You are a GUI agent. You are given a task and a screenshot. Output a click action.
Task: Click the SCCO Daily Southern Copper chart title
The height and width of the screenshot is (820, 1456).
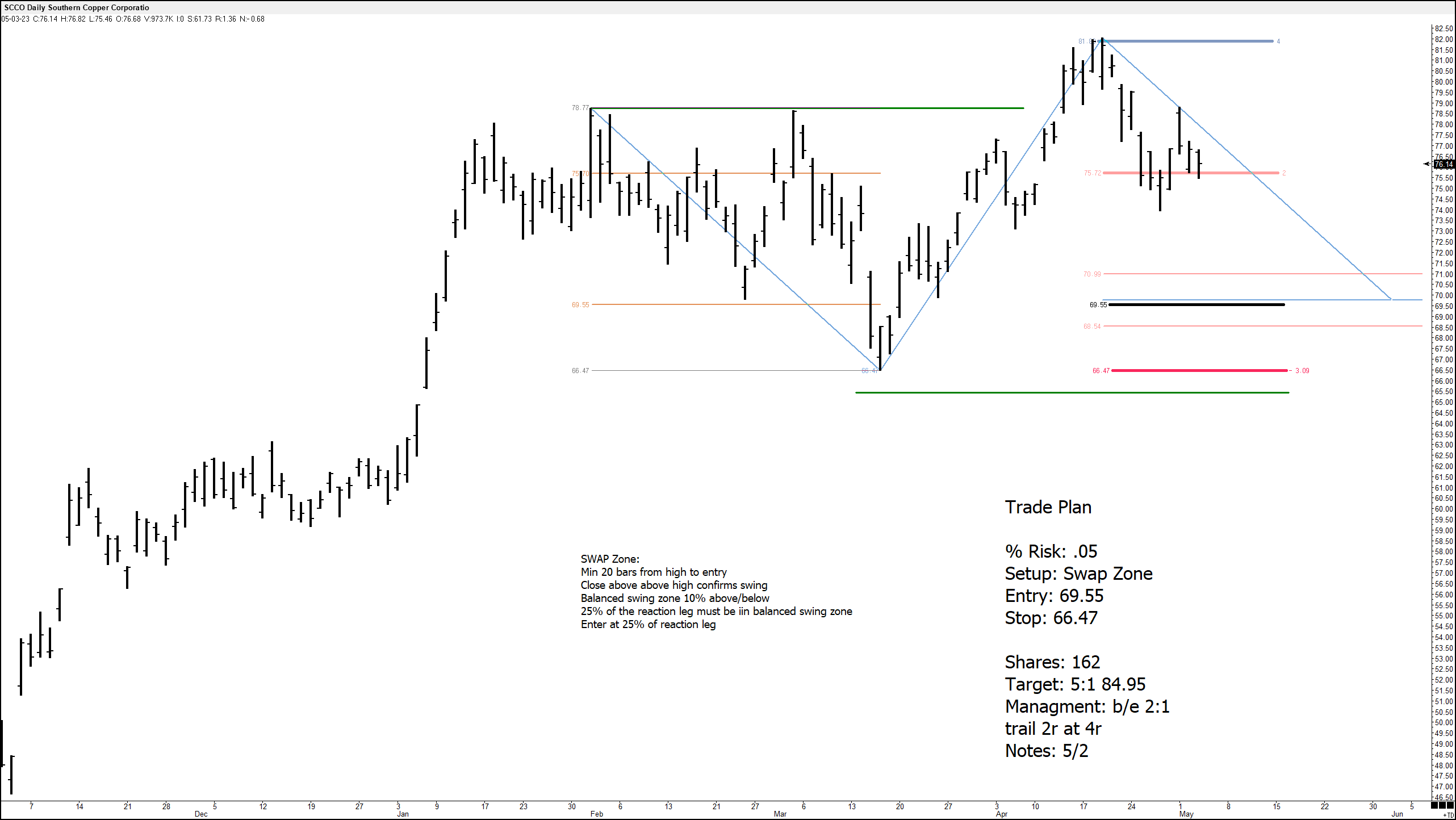[77, 7]
